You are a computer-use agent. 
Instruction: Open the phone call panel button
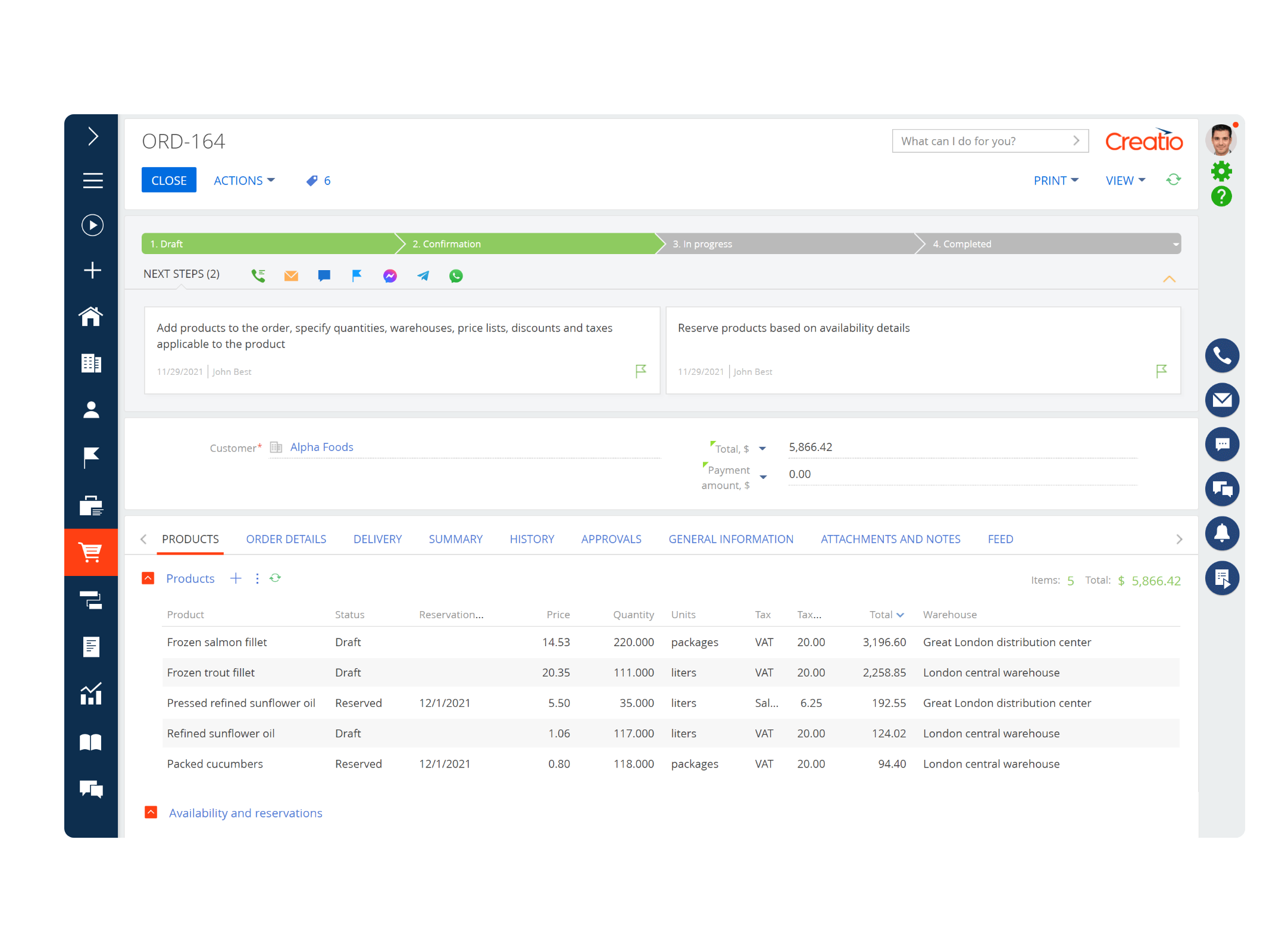coord(1221,356)
